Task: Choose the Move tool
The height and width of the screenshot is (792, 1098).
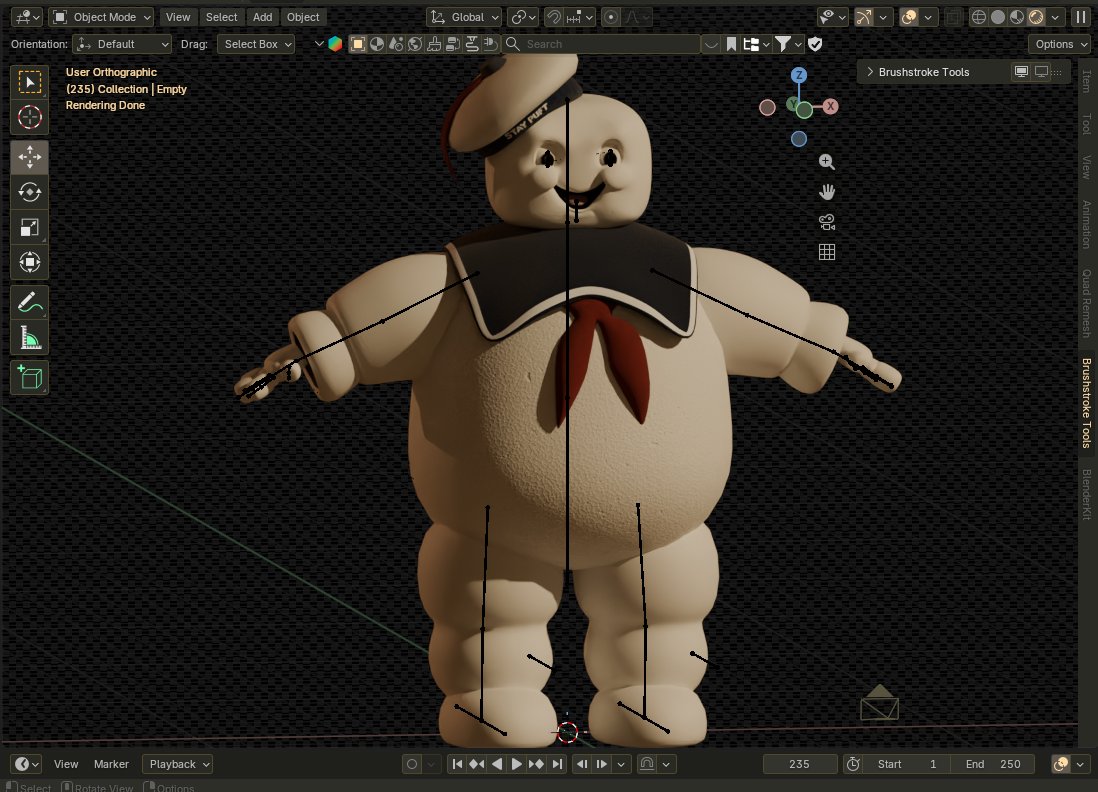Action: click(x=29, y=157)
